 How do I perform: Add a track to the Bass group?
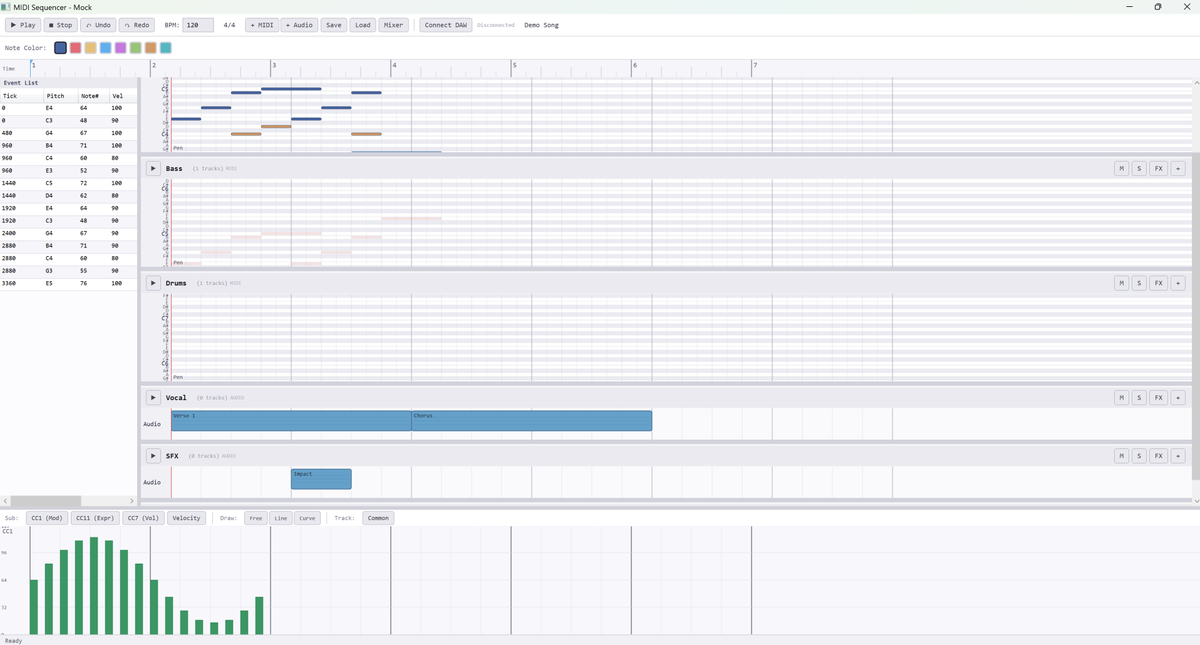click(1177, 168)
